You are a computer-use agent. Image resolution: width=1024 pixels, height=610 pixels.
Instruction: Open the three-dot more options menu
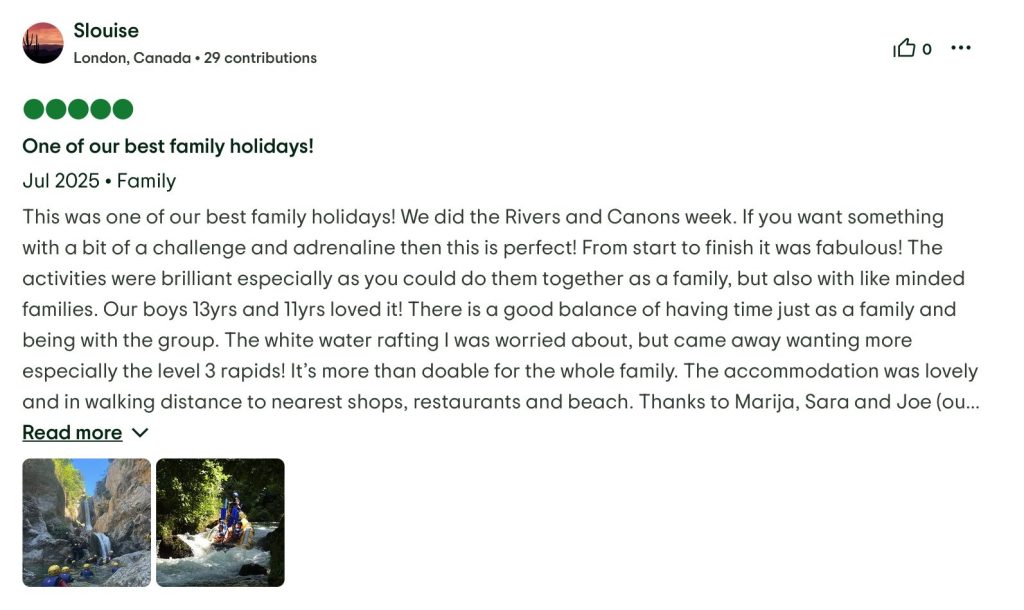(x=961, y=48)
